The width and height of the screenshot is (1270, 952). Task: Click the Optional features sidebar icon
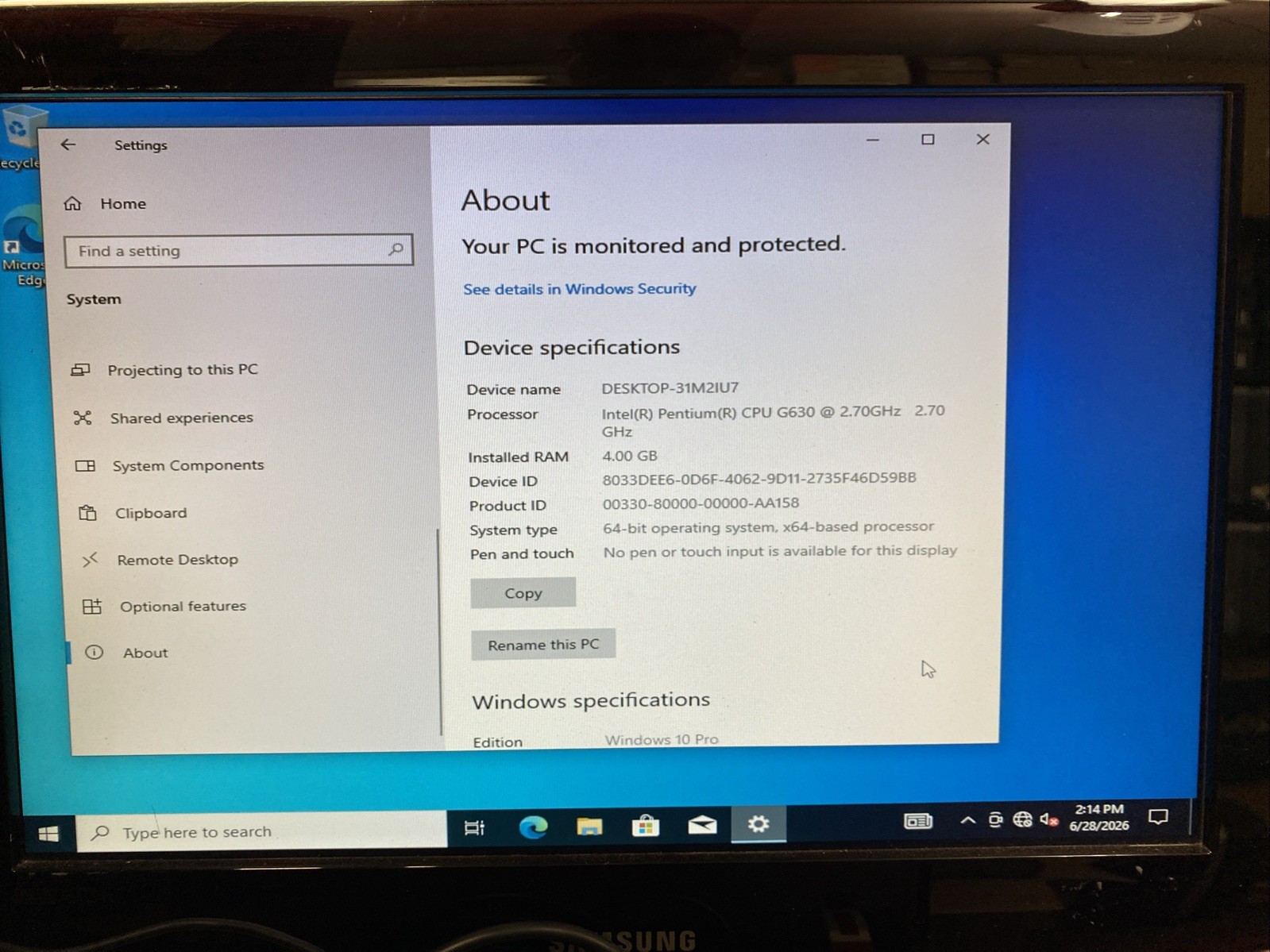tap(92, 607)
